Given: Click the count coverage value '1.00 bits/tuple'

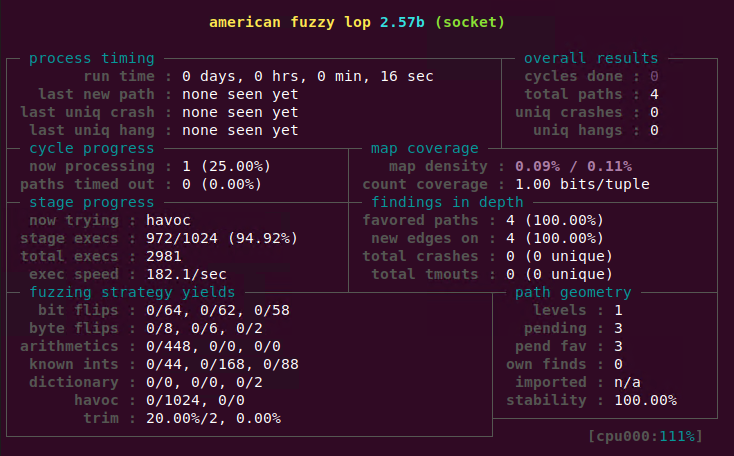Looking at the screenshot, I should tap(582, 184).
